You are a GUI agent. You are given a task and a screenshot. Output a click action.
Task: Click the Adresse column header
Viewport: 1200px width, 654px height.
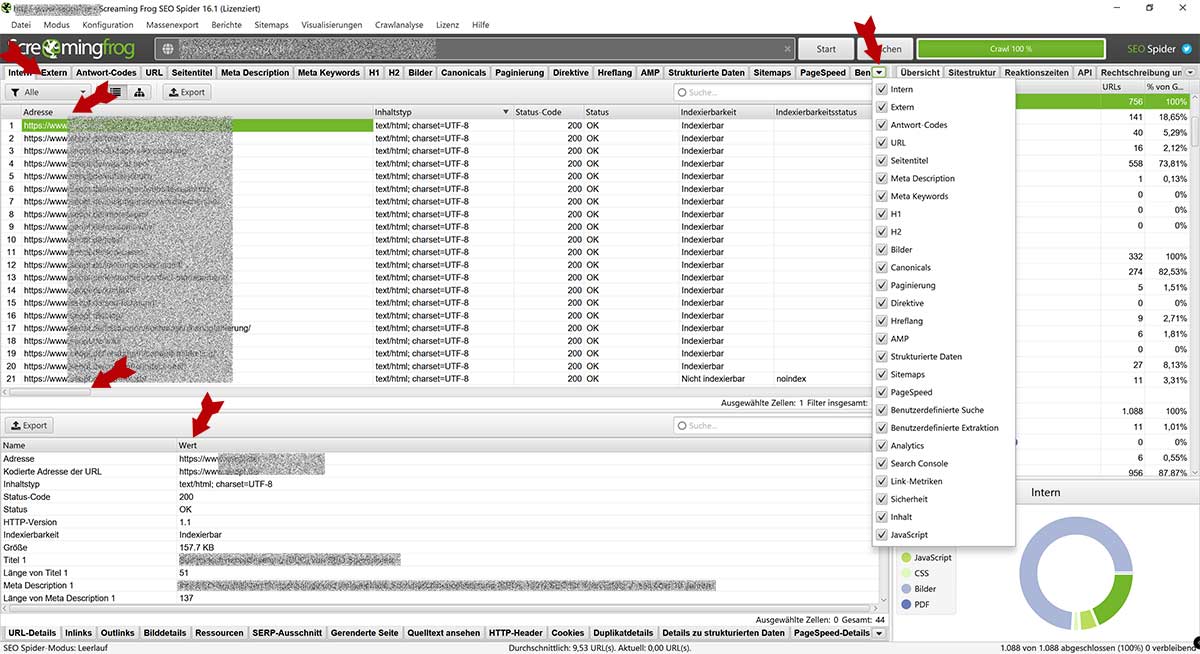(x=197, y=112)
